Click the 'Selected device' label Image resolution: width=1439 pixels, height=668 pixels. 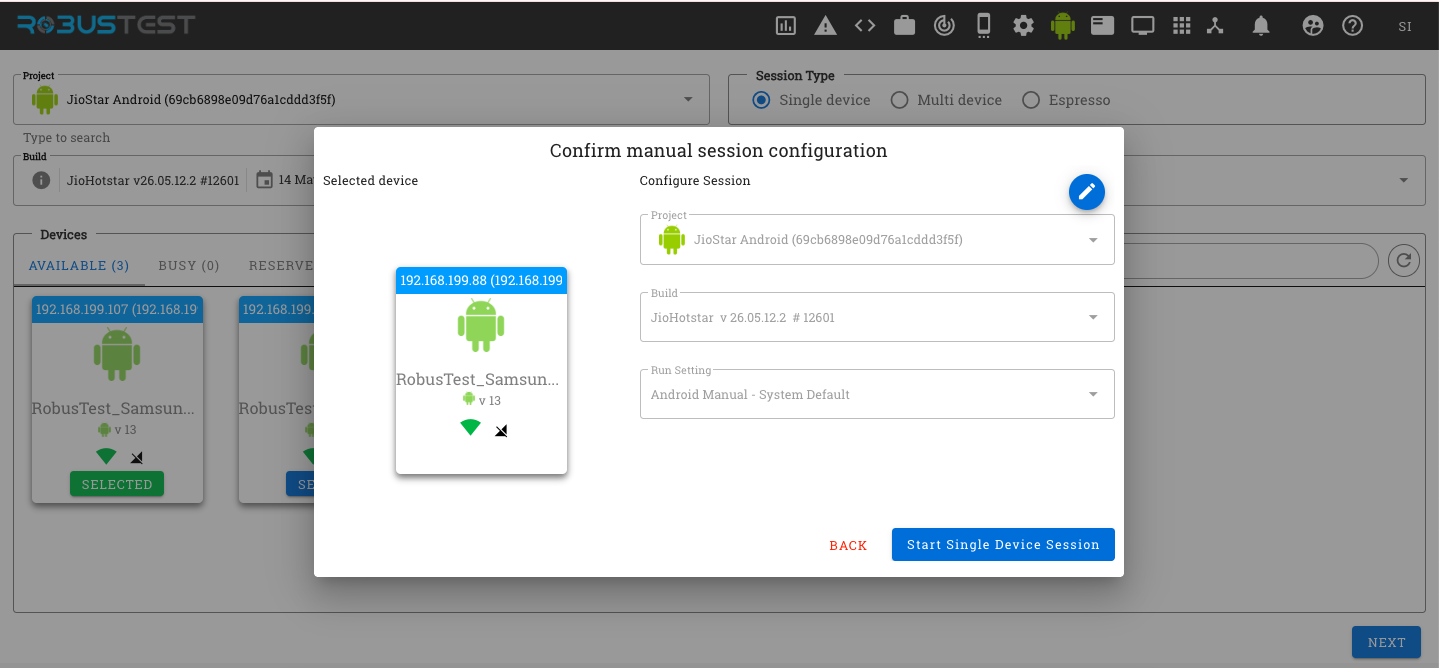pyautogui.click(x=370, y=181)
